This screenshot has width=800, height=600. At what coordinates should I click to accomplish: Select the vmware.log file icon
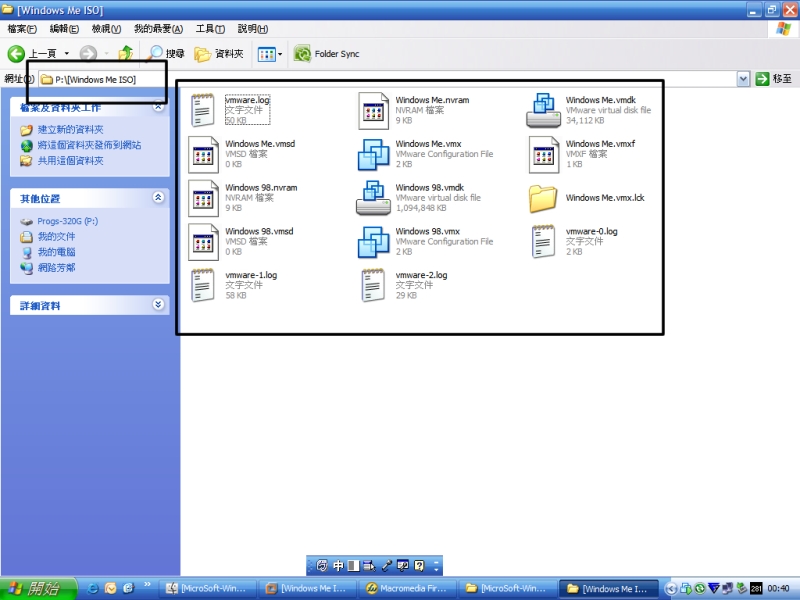[x=203, y=110]
